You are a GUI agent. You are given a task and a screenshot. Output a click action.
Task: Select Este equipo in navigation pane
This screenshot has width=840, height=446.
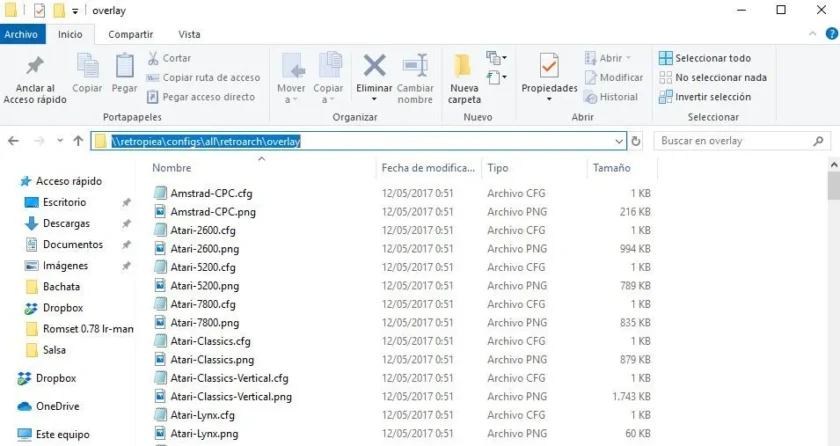54,434
